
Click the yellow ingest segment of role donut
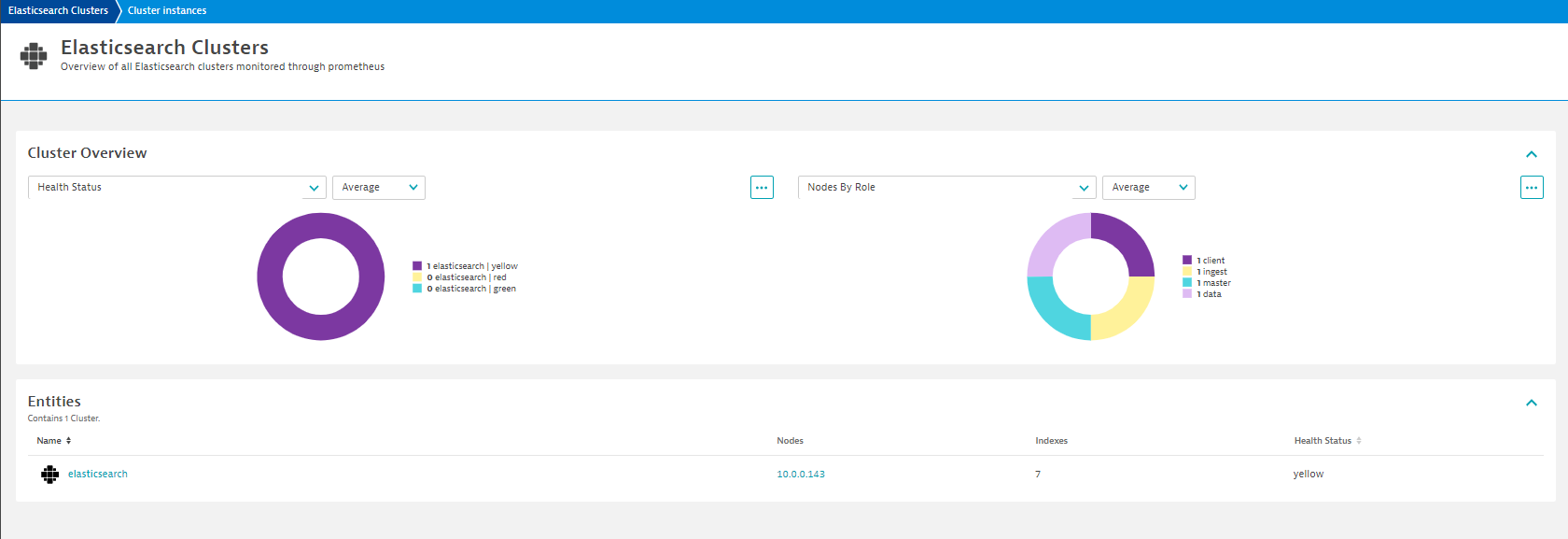[1127, 312]
